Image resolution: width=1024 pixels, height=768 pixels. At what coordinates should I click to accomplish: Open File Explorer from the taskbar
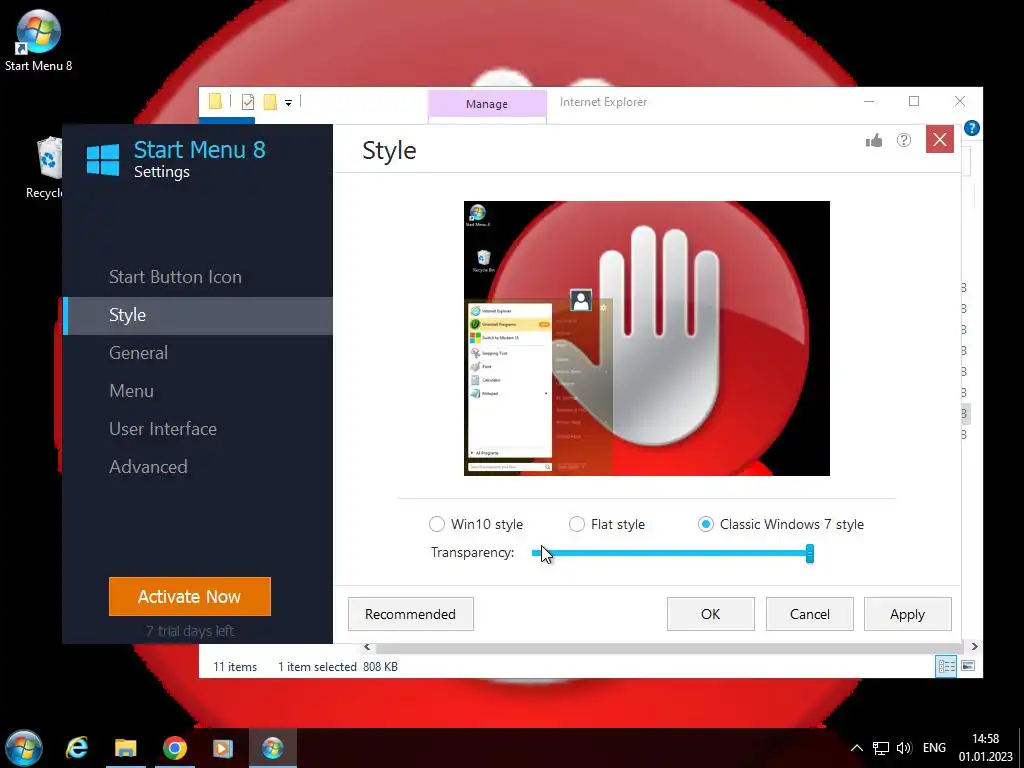coord(125,748)
